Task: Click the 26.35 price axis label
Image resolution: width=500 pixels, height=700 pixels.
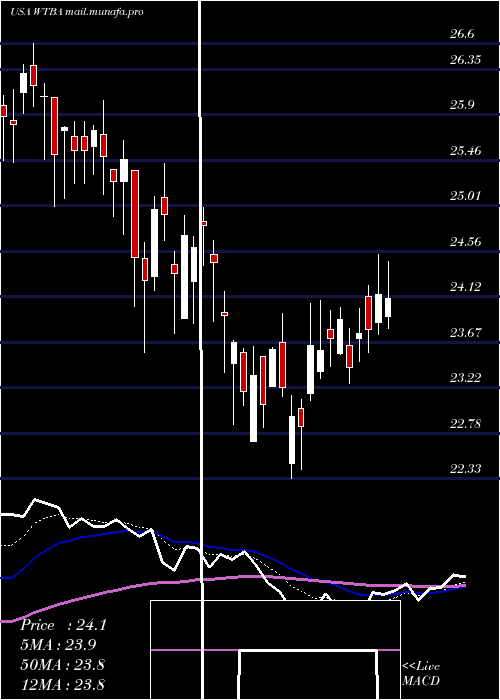Action: (466, 60)
